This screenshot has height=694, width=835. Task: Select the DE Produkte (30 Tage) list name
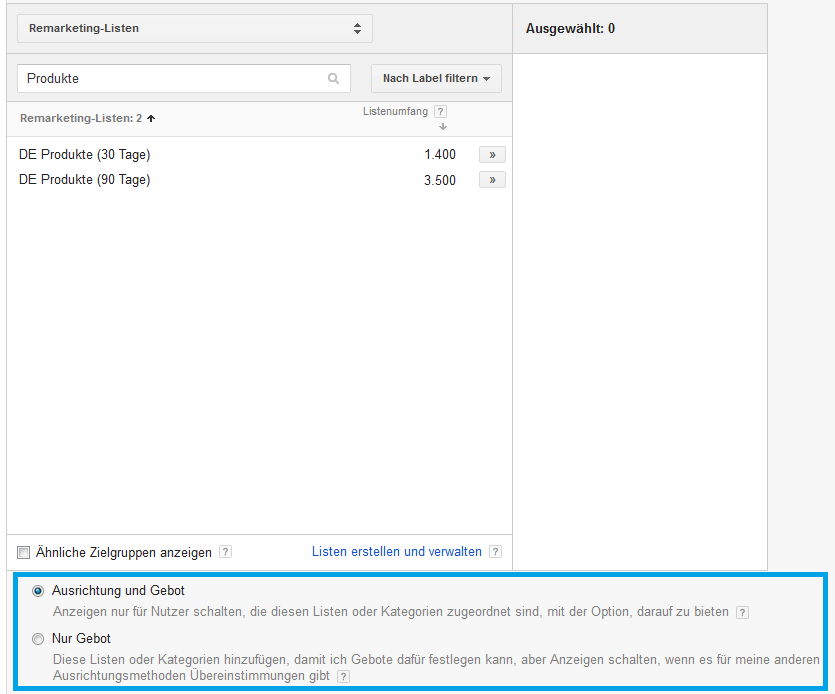(x=85, y=155)
